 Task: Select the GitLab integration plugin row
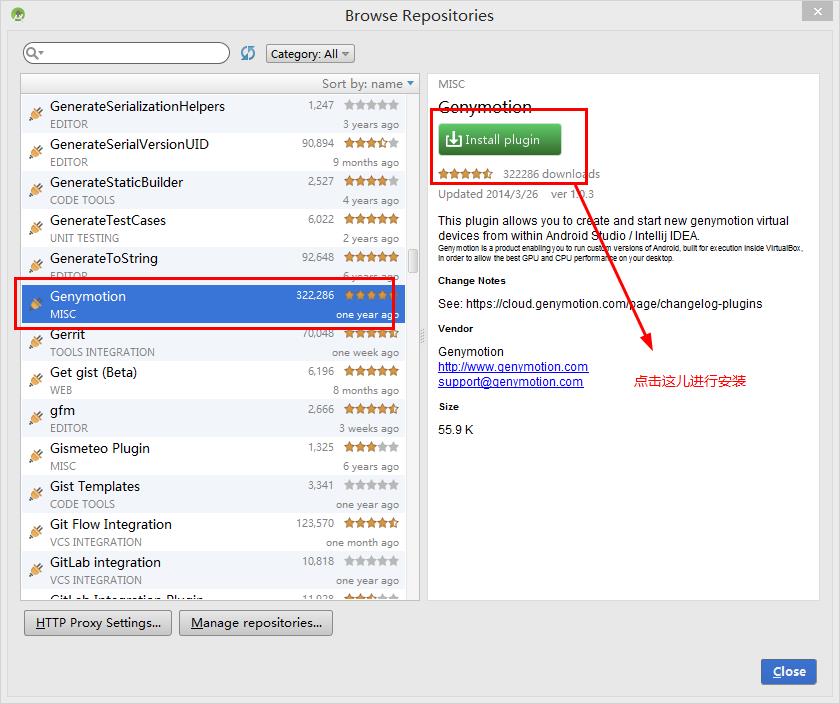point(213,571)
